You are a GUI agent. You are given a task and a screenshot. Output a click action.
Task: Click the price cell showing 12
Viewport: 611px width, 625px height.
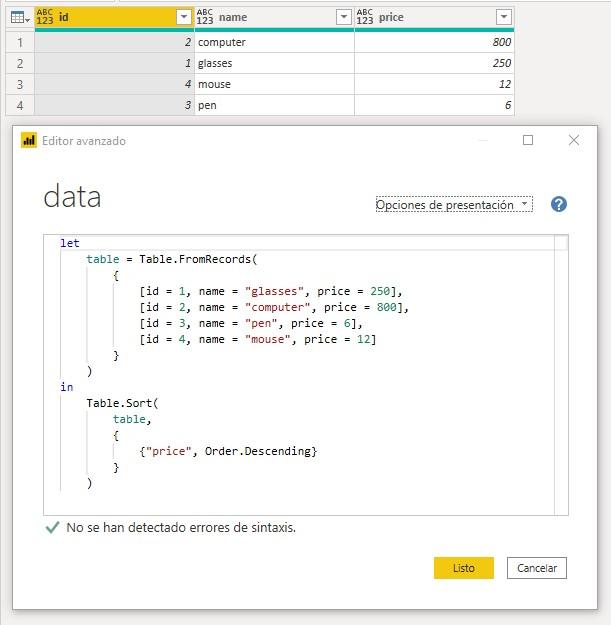[434, 85]
